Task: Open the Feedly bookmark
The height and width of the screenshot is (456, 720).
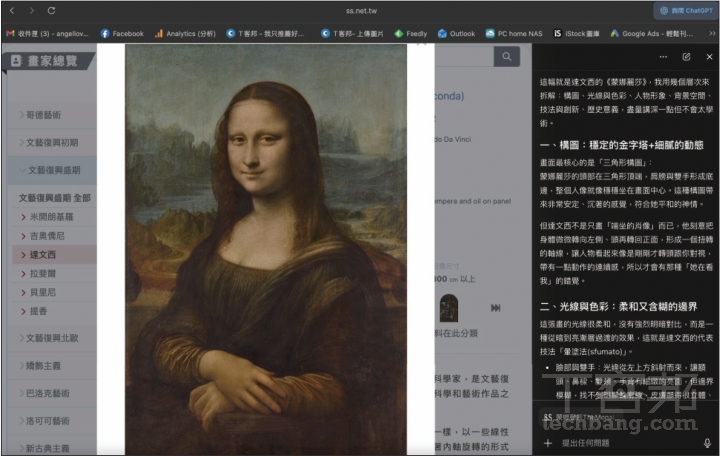Action: (x=411, y=34)
